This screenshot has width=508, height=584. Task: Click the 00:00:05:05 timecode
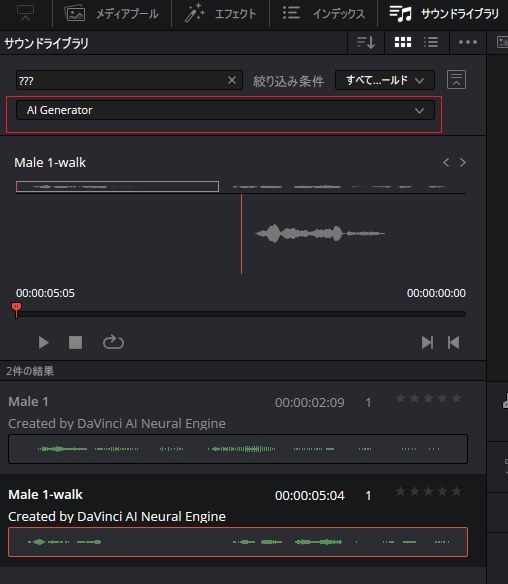coord(45,293)
